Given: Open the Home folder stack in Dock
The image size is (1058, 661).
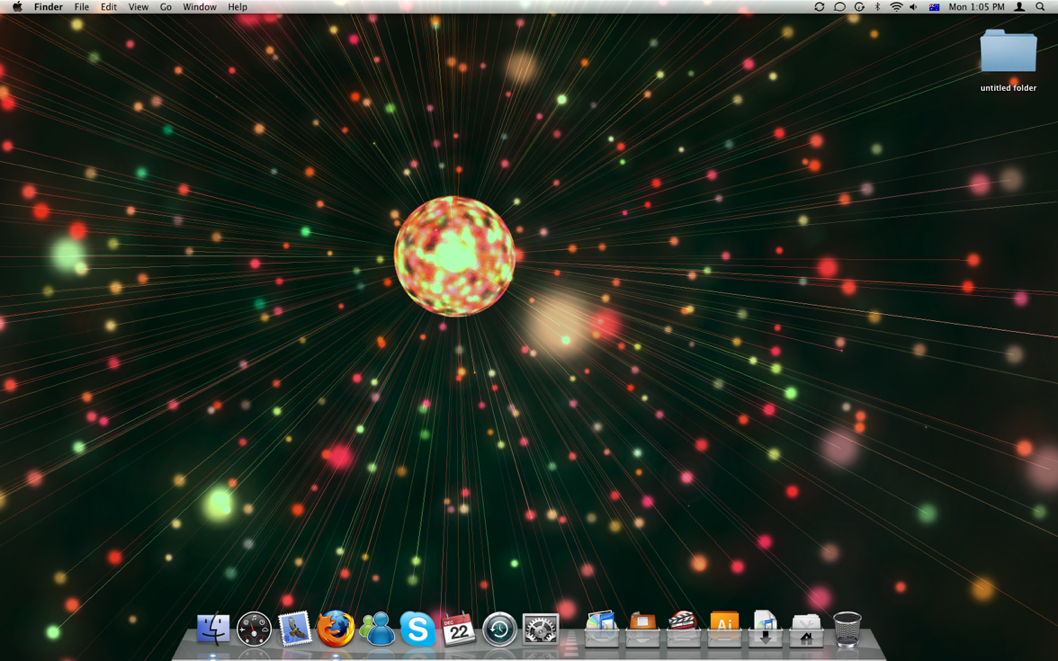Looking at the screenshot, I should click(x=806, y=629).
